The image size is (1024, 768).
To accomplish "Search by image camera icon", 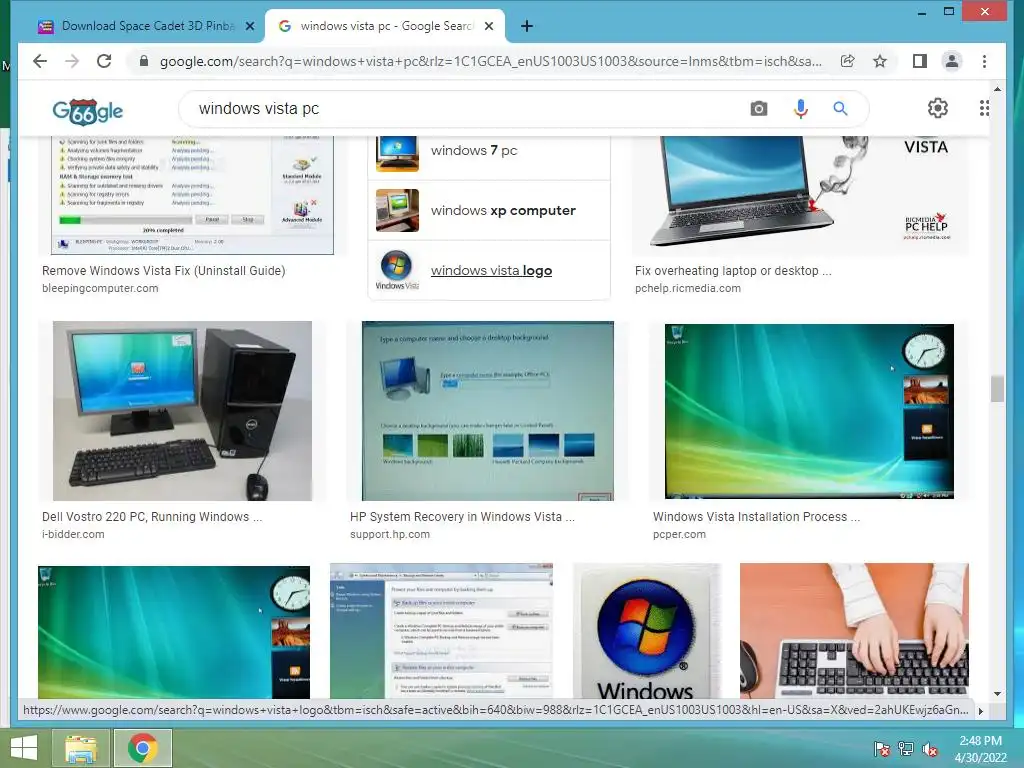I will pos(759,108).
